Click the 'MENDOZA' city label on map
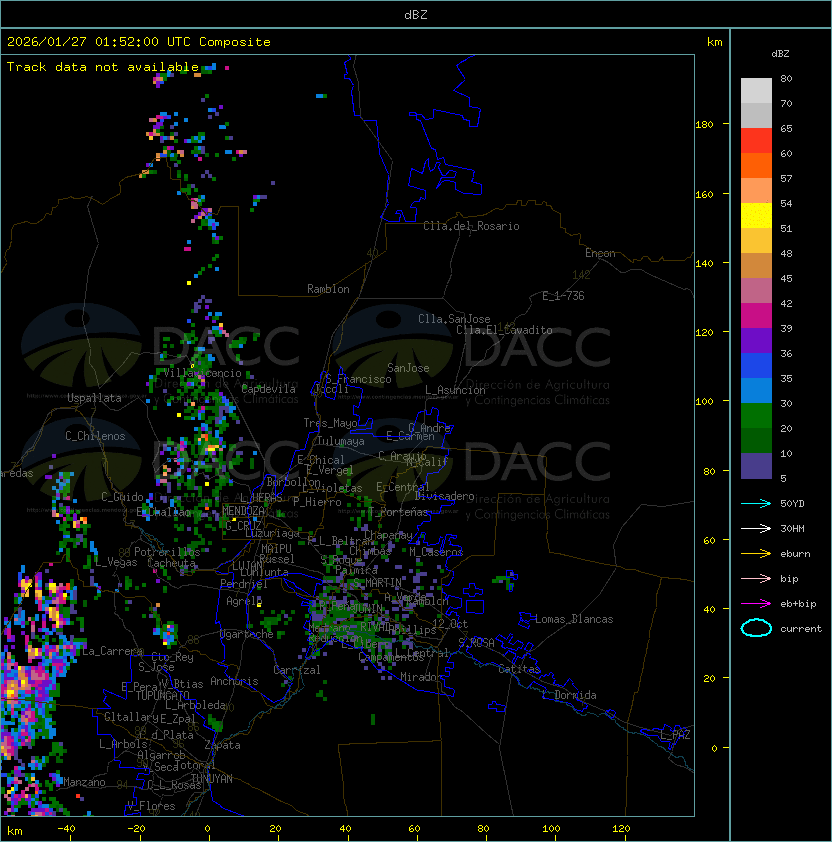The width and height of the screenshot is (832, 842). pyautogui.click(x=243, y=511)
